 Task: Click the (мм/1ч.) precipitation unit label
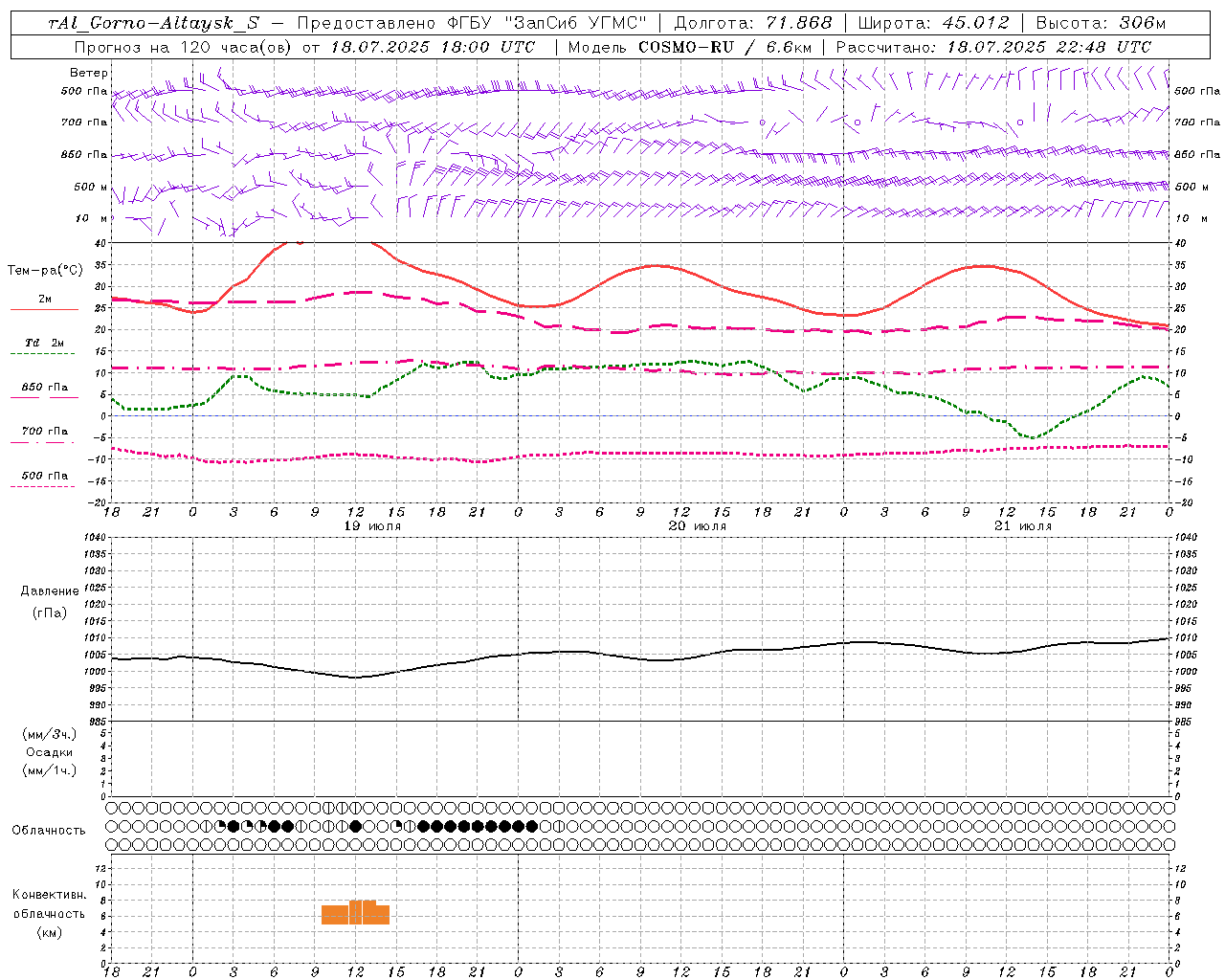tap(50, 770)
